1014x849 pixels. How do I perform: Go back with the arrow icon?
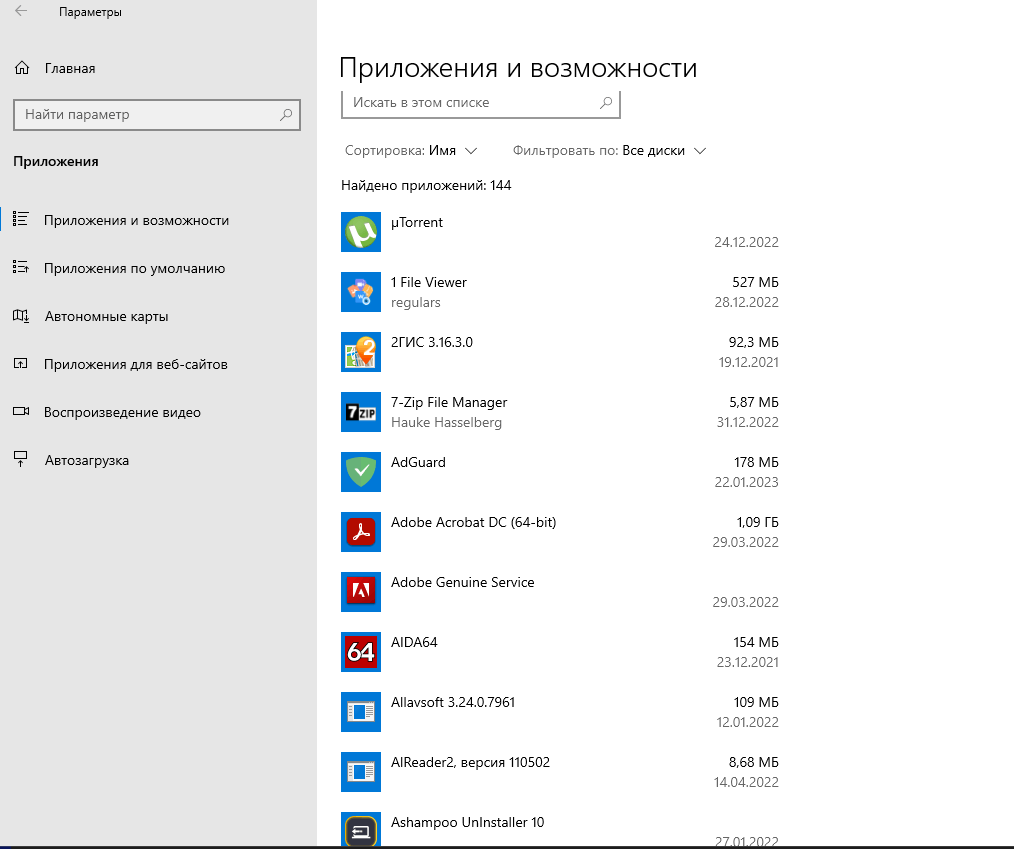[21, 11]
